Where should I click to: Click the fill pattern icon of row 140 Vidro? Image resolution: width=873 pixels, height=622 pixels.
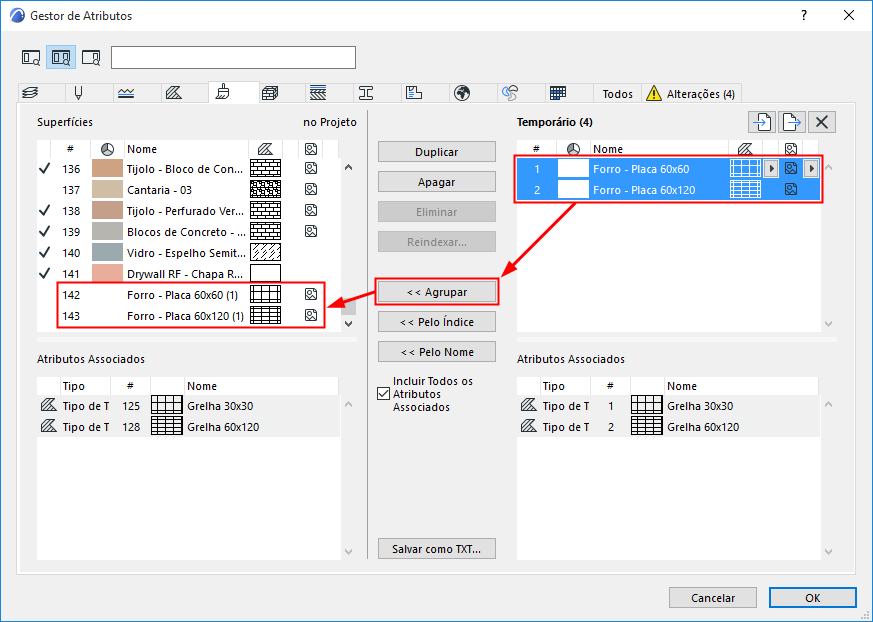[x=266, y=252]
